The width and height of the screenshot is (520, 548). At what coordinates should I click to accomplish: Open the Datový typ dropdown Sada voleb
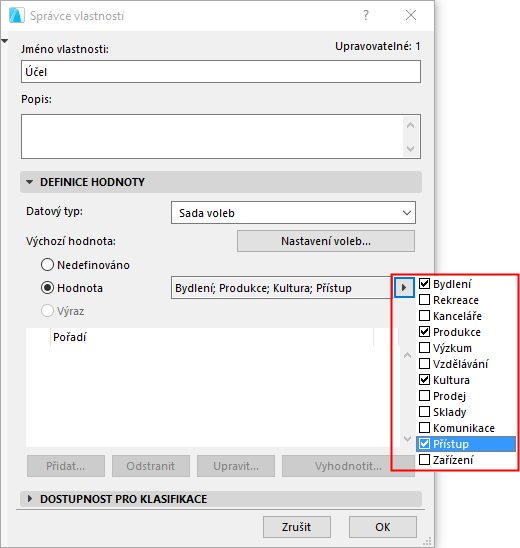[x=293, y=212]
